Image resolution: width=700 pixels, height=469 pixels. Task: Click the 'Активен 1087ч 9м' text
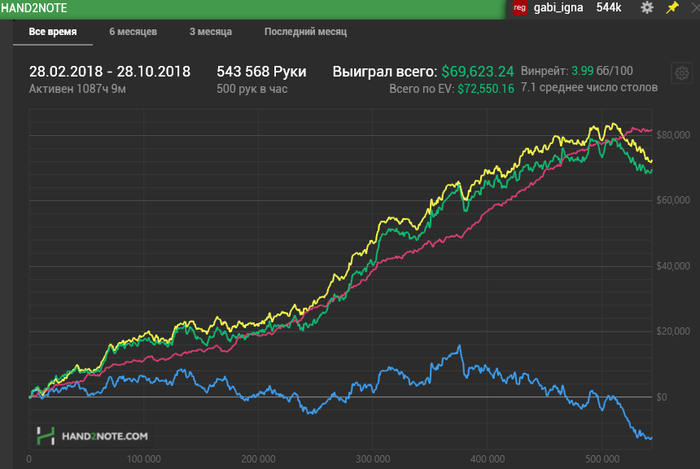point(77,89)
